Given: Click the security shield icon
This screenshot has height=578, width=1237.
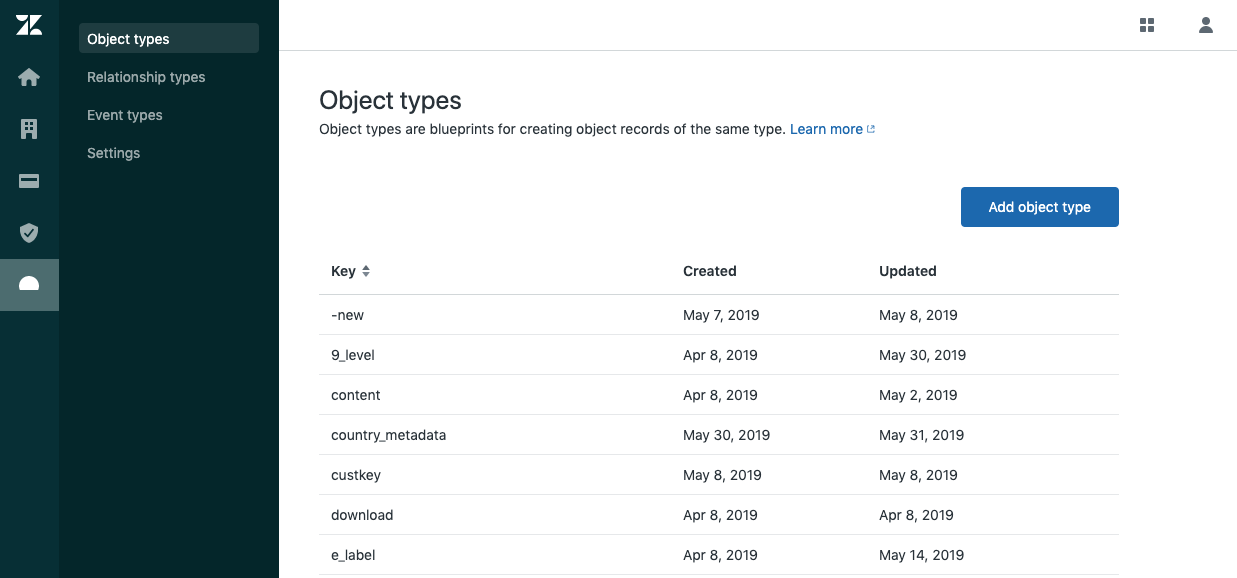Looking at the screenshot, I should (x=29, y=232).
